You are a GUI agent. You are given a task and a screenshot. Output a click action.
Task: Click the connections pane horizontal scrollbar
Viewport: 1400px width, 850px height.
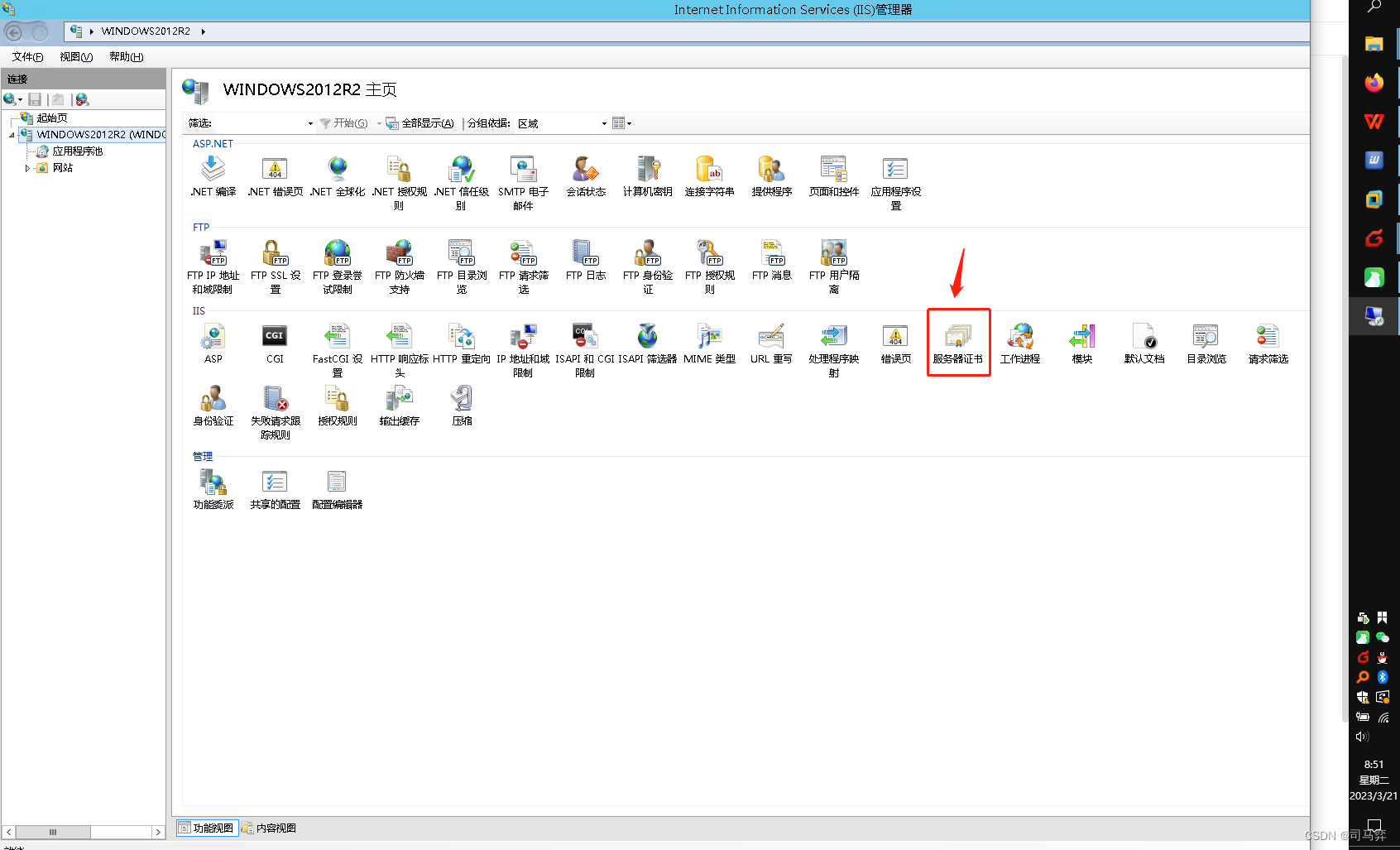[x=83, y=832]
